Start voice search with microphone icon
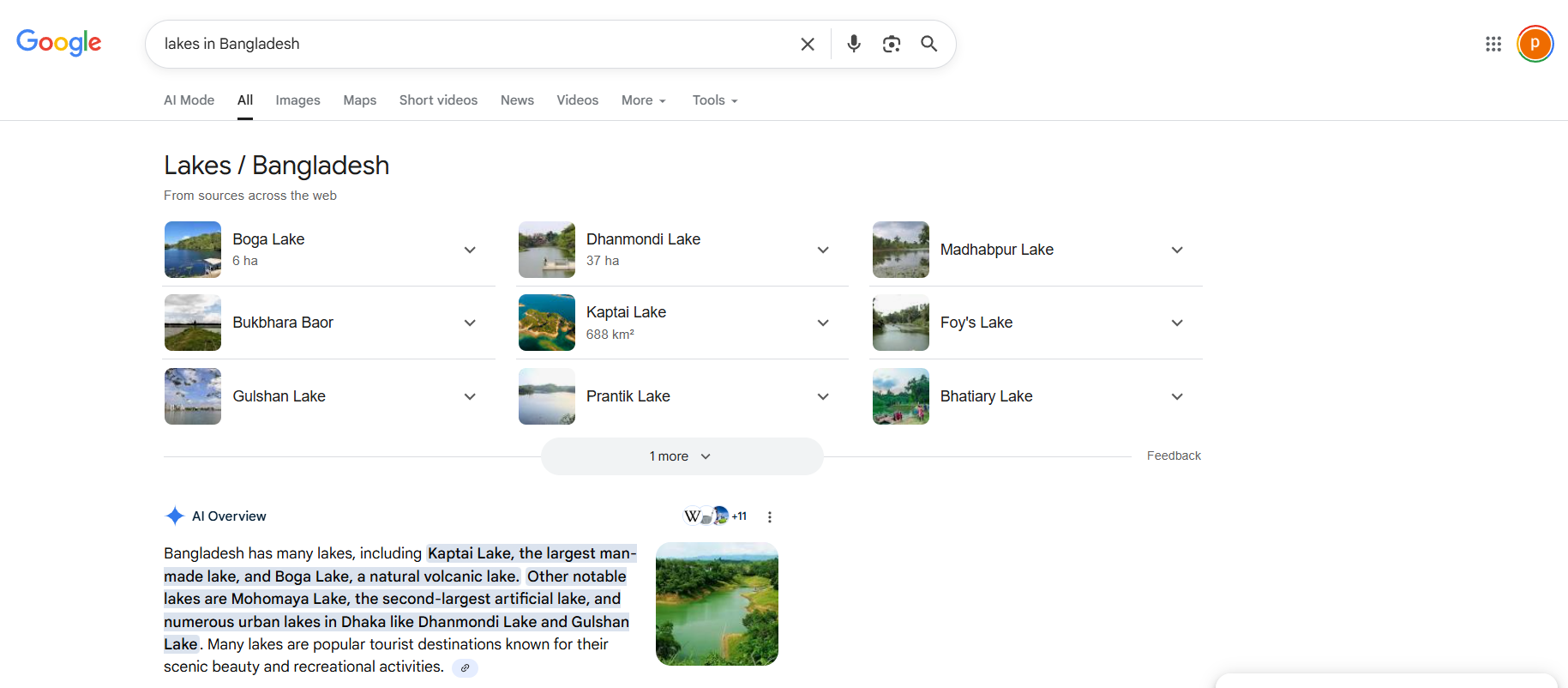The width and height of the screenshot is (1568, 688). coord(854,44)
